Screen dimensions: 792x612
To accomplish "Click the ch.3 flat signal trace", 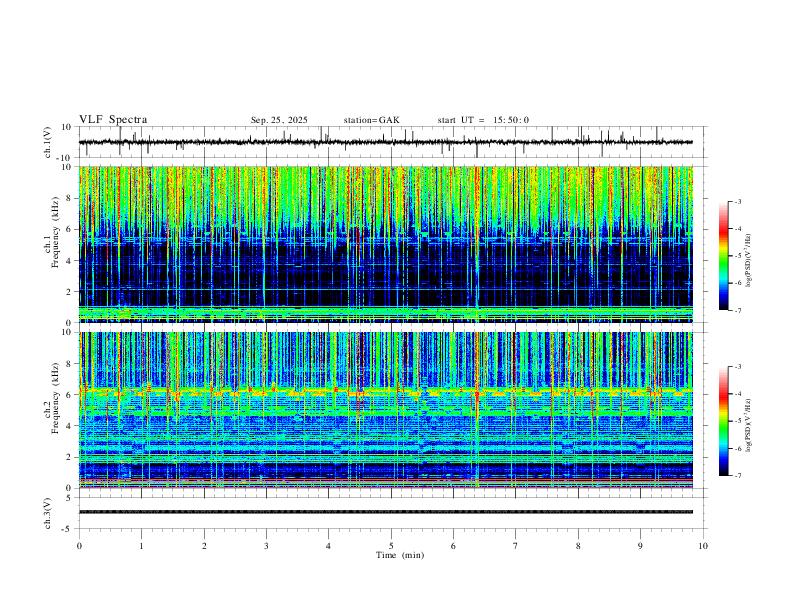I will point(386,512).
